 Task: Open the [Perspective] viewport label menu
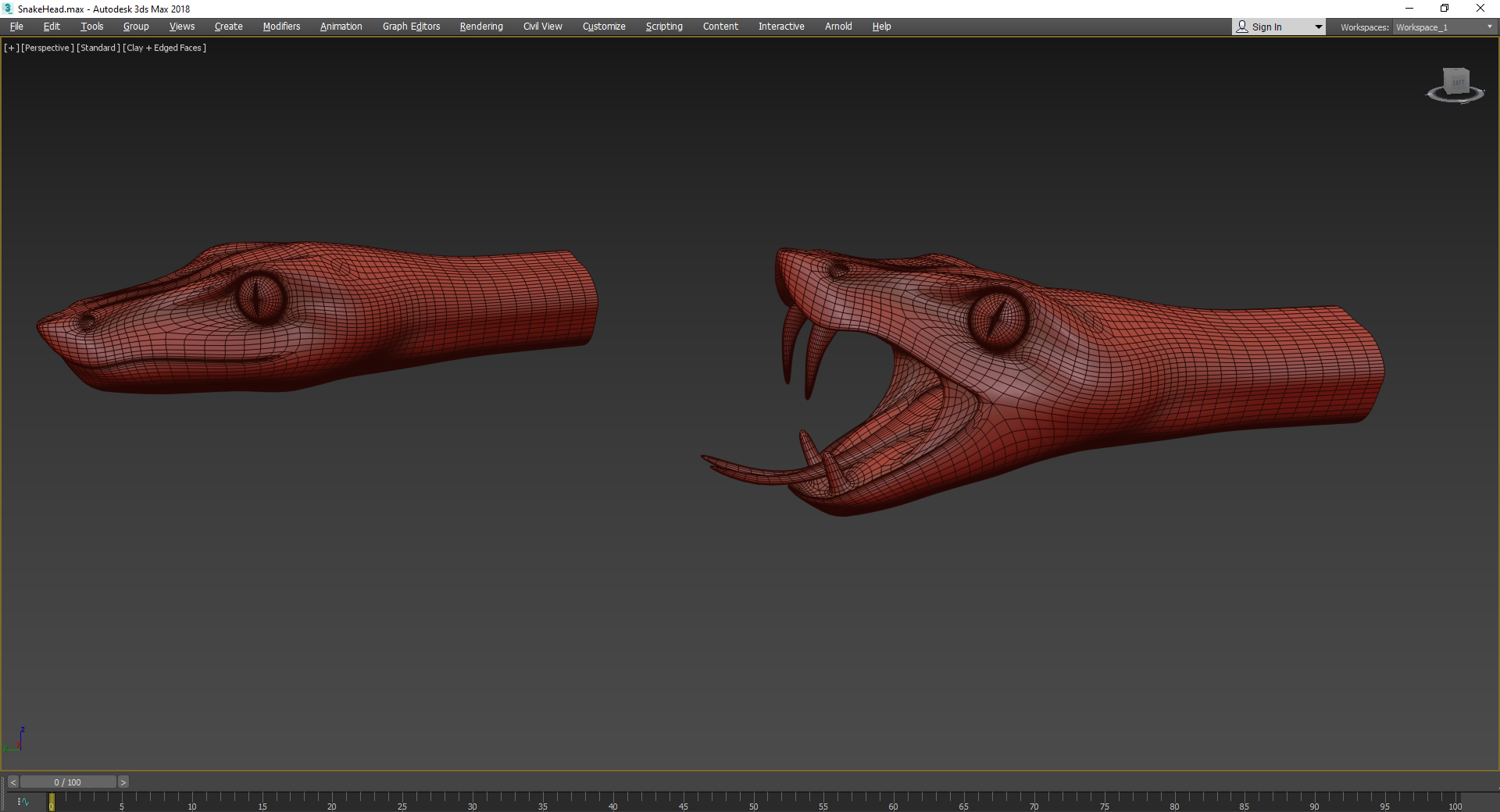point(48,48)
